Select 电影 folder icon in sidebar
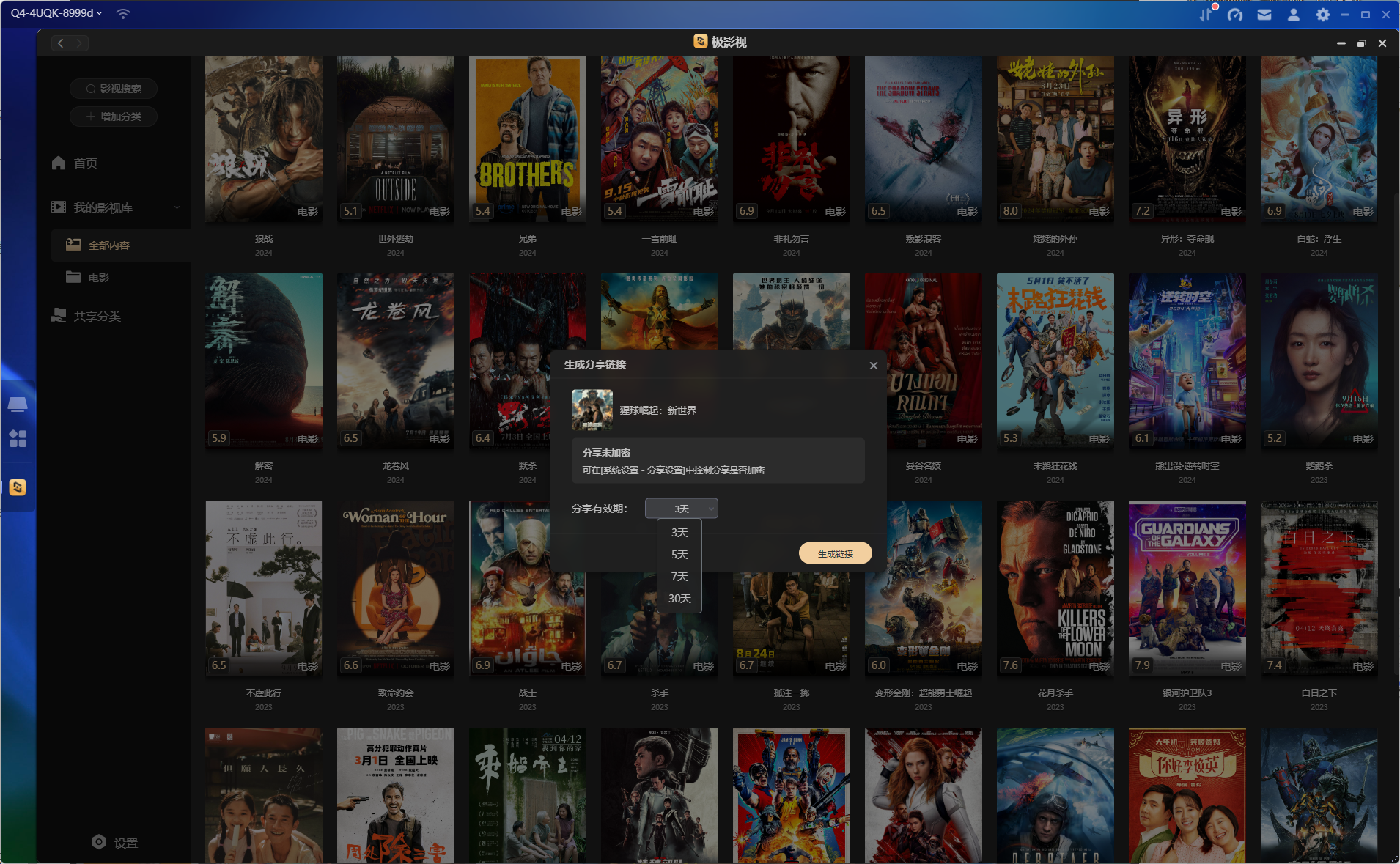The width and height of the screenshot is (1400, 864). point(73,277)
